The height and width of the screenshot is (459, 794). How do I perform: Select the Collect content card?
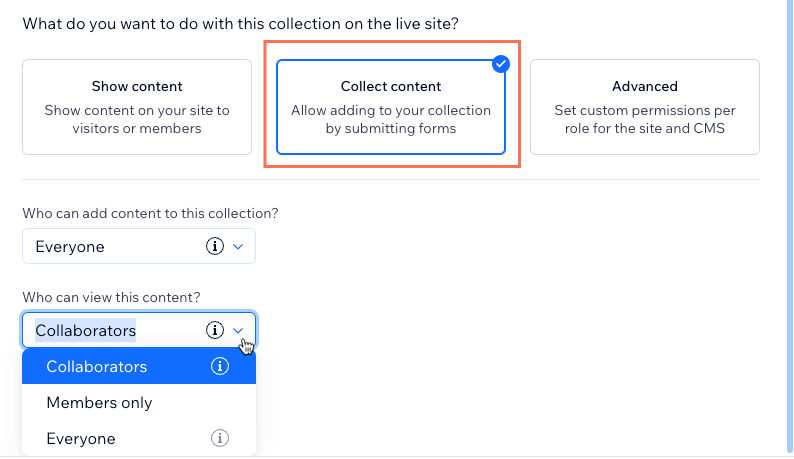391,107
